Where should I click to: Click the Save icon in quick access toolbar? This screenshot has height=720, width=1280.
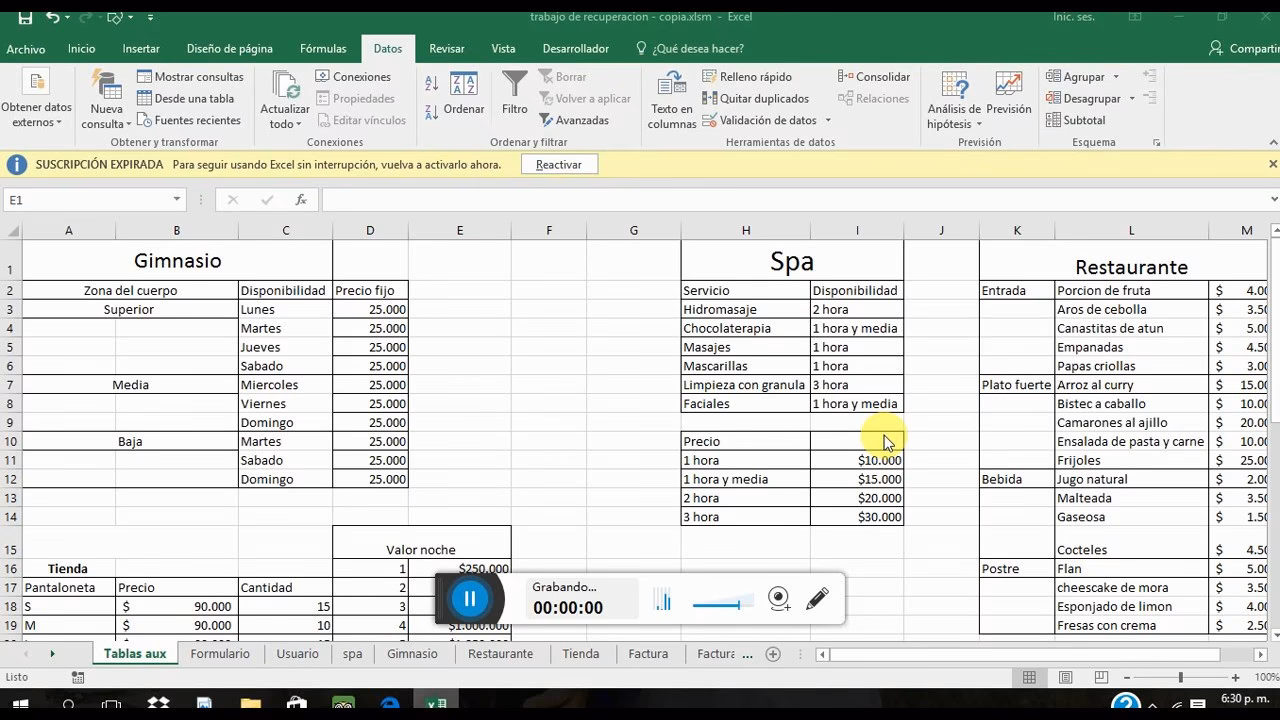click(x=24, y=17)
